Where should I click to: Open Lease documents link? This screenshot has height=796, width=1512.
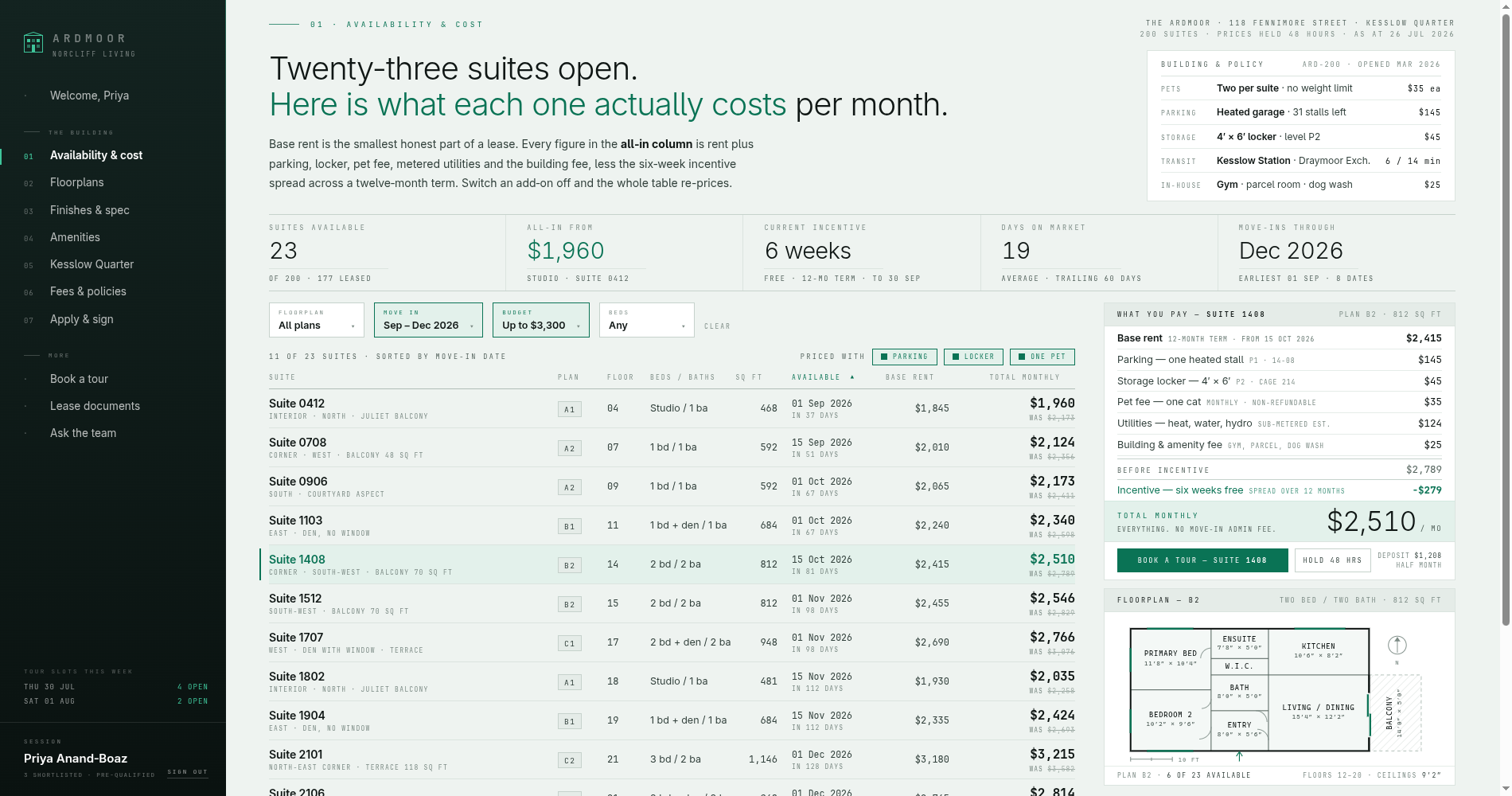click(x=95, y=406)
